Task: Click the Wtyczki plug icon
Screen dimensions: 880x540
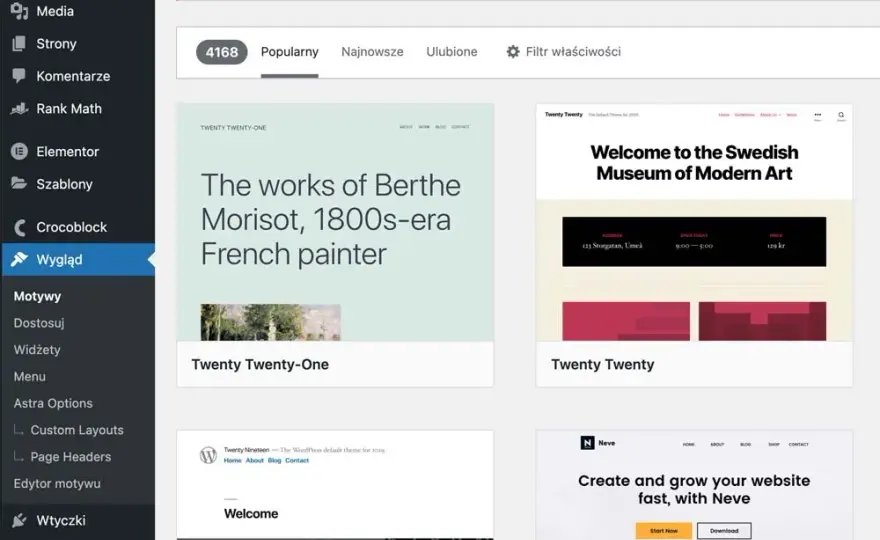Action: [x=19, y=520]
